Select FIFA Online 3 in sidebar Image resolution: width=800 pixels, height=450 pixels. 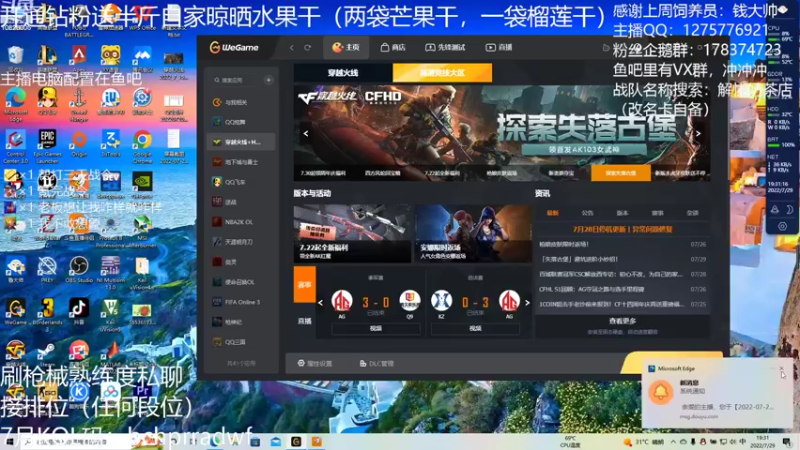pos(241,302)
